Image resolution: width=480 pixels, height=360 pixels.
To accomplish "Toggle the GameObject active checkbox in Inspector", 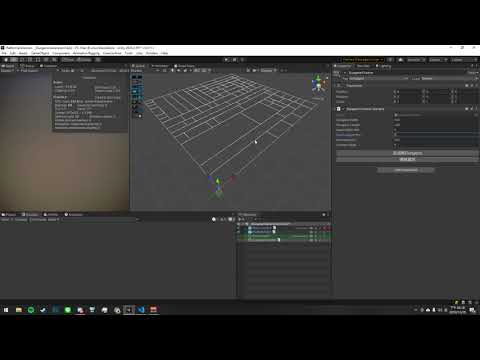I will tap(345, 73).
